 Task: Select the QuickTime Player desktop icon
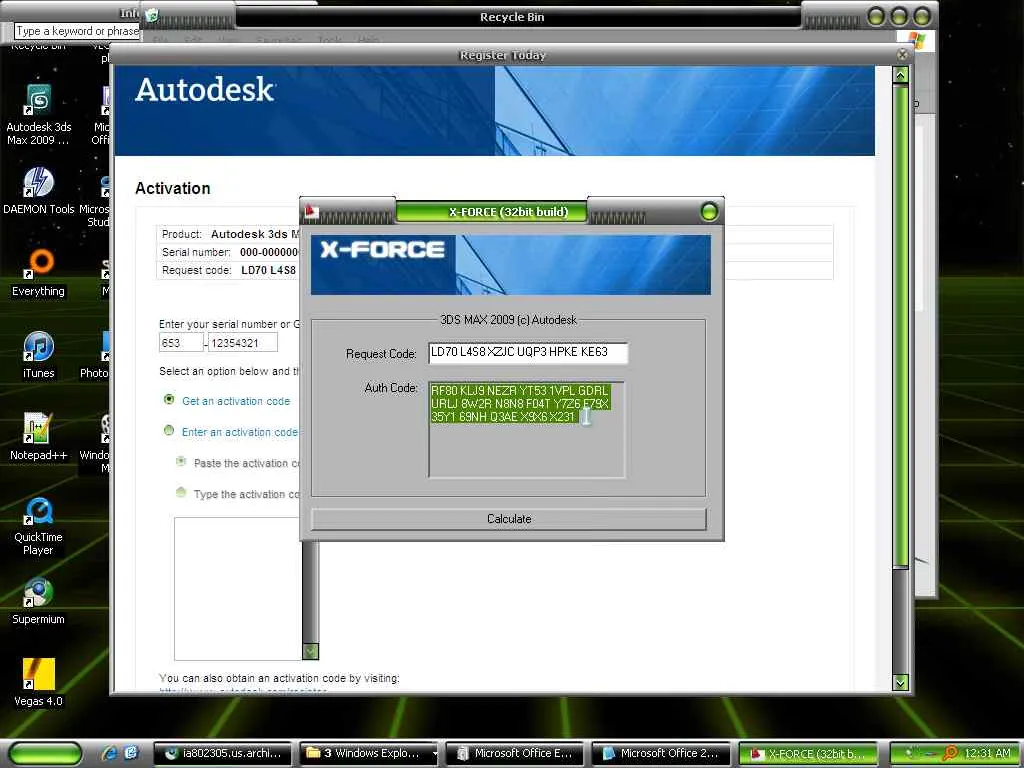click(x=39, y=526)
